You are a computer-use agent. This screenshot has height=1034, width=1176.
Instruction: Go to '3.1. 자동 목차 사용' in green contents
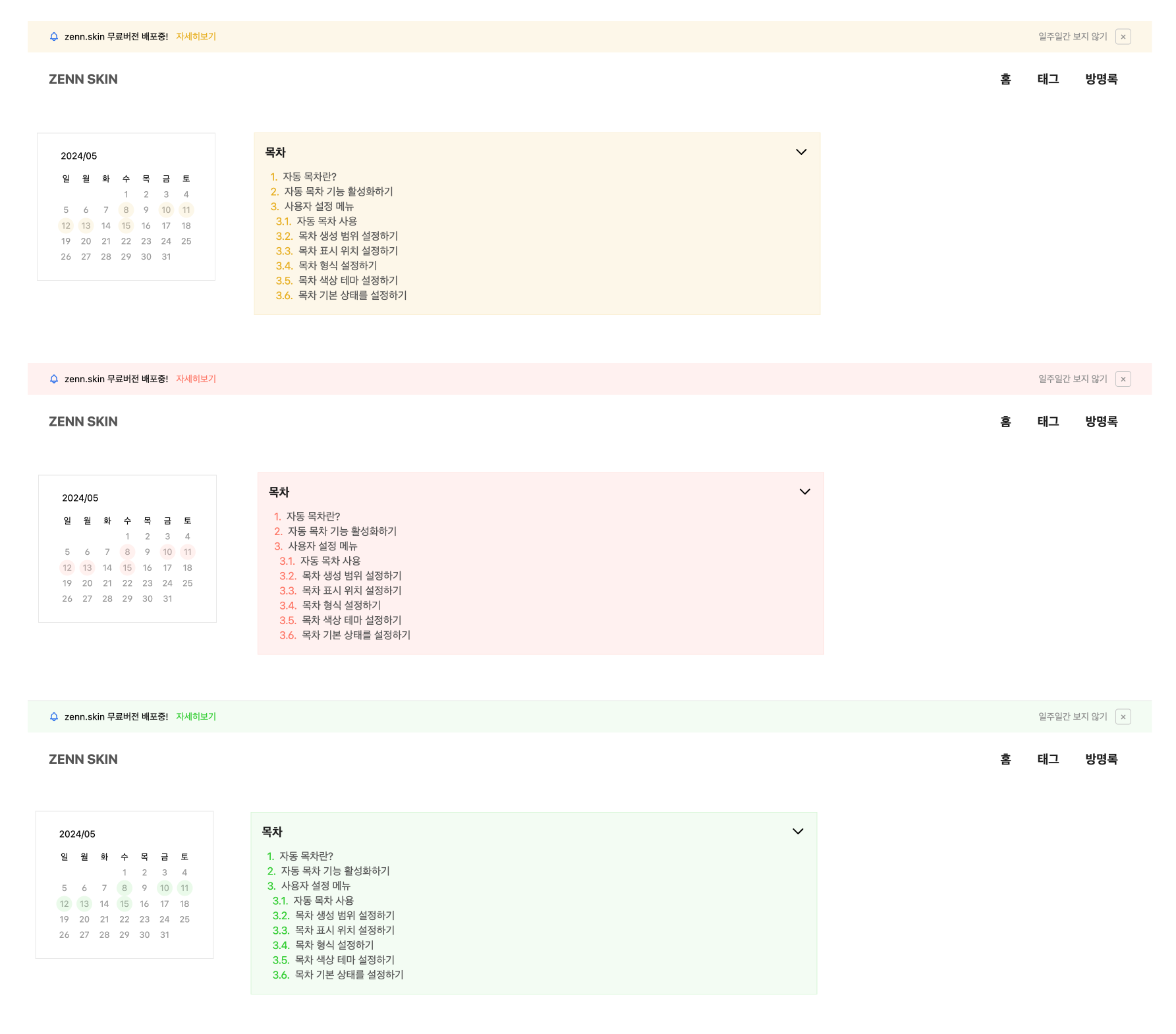(313, 901)
